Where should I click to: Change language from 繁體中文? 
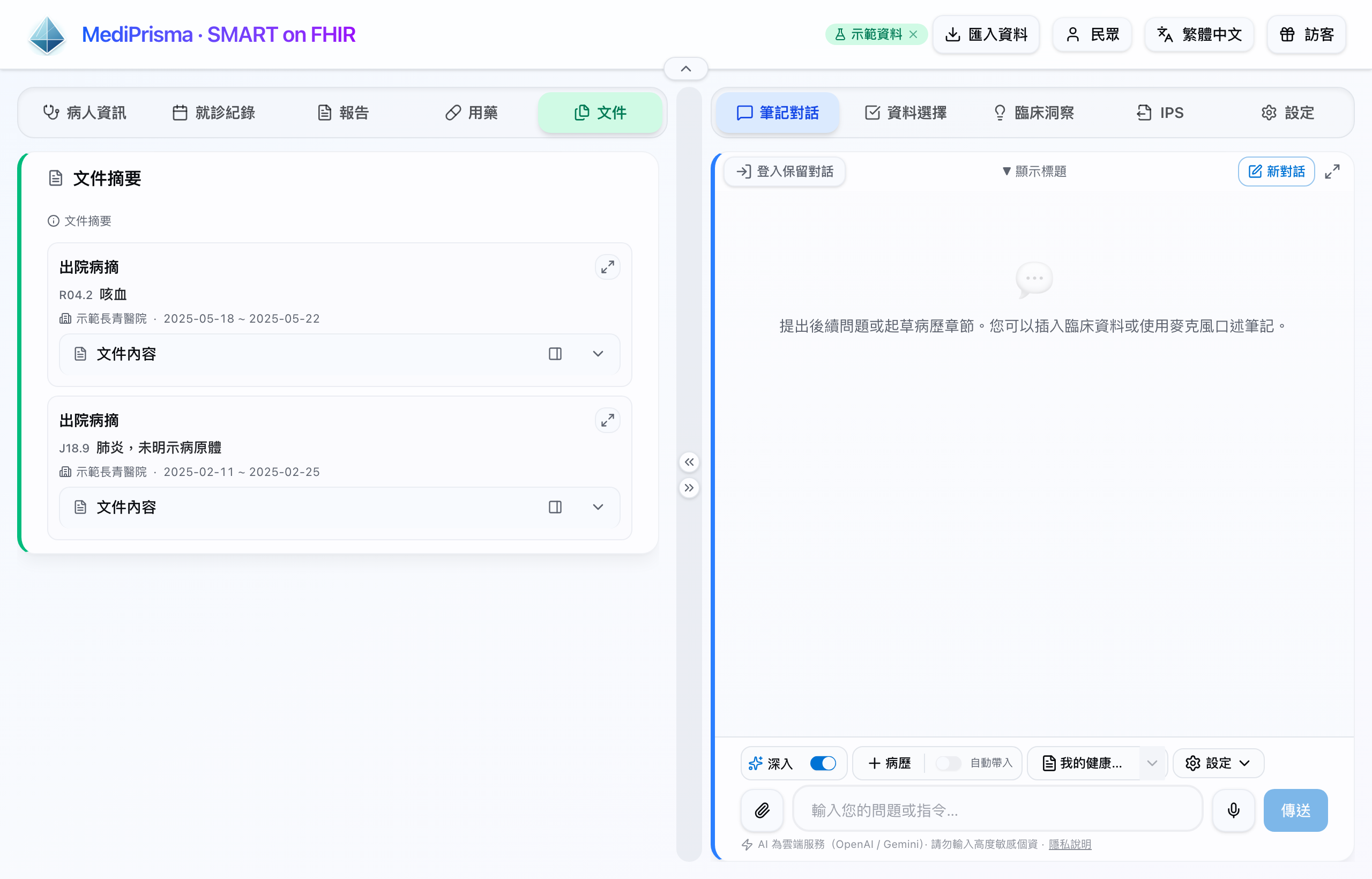(x=1199, y=34)
